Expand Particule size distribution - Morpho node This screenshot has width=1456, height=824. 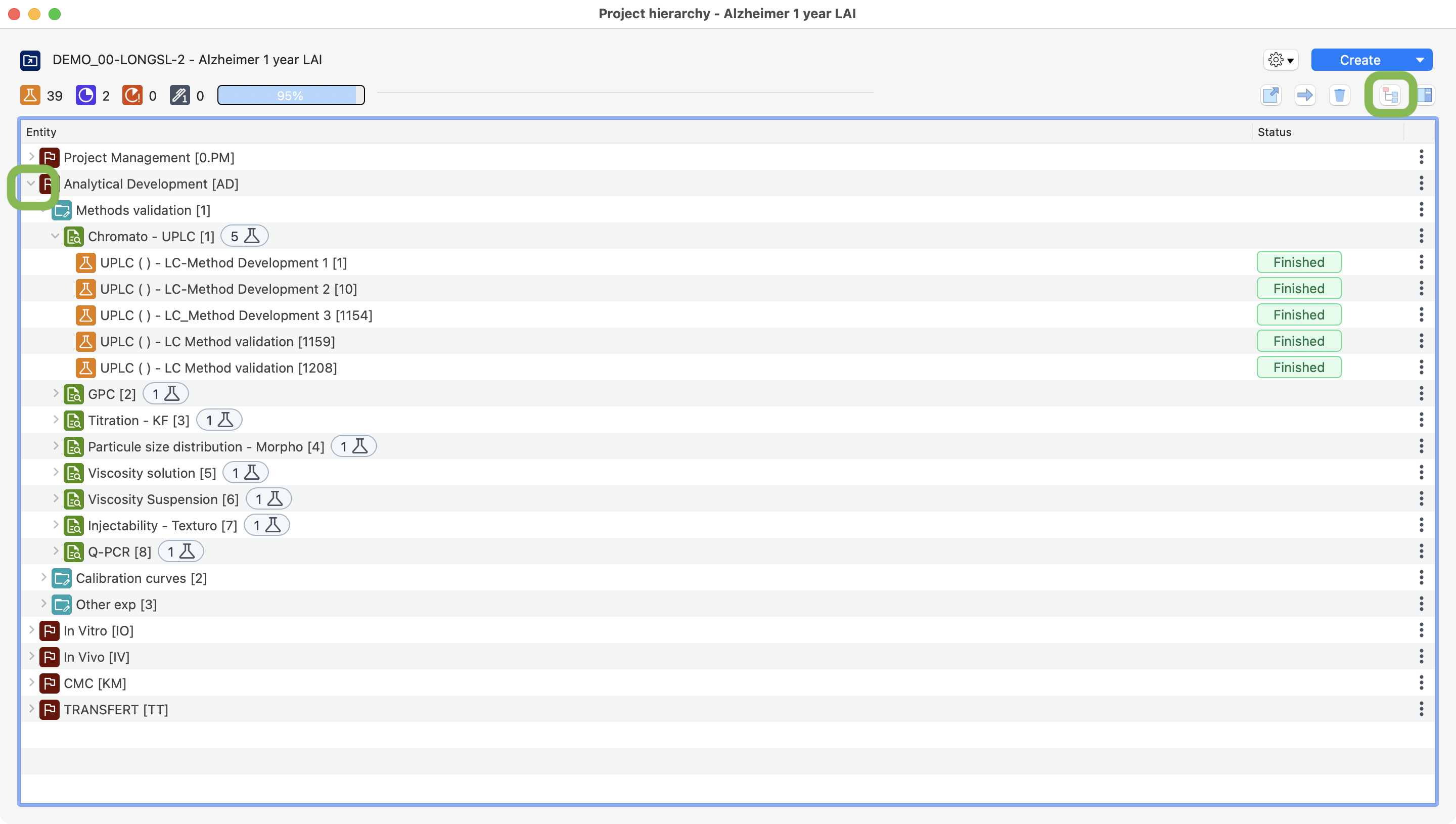point(56,446)
